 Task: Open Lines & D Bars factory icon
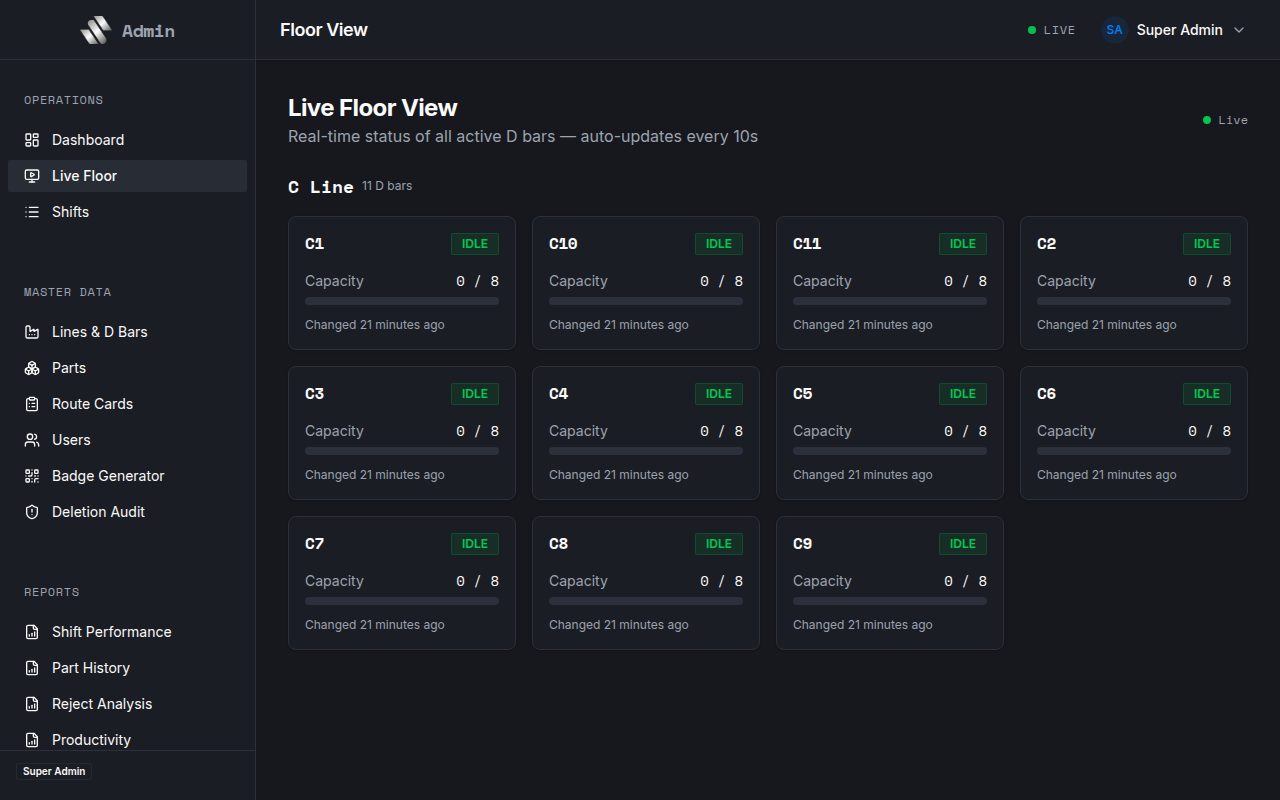pos(32,332)
